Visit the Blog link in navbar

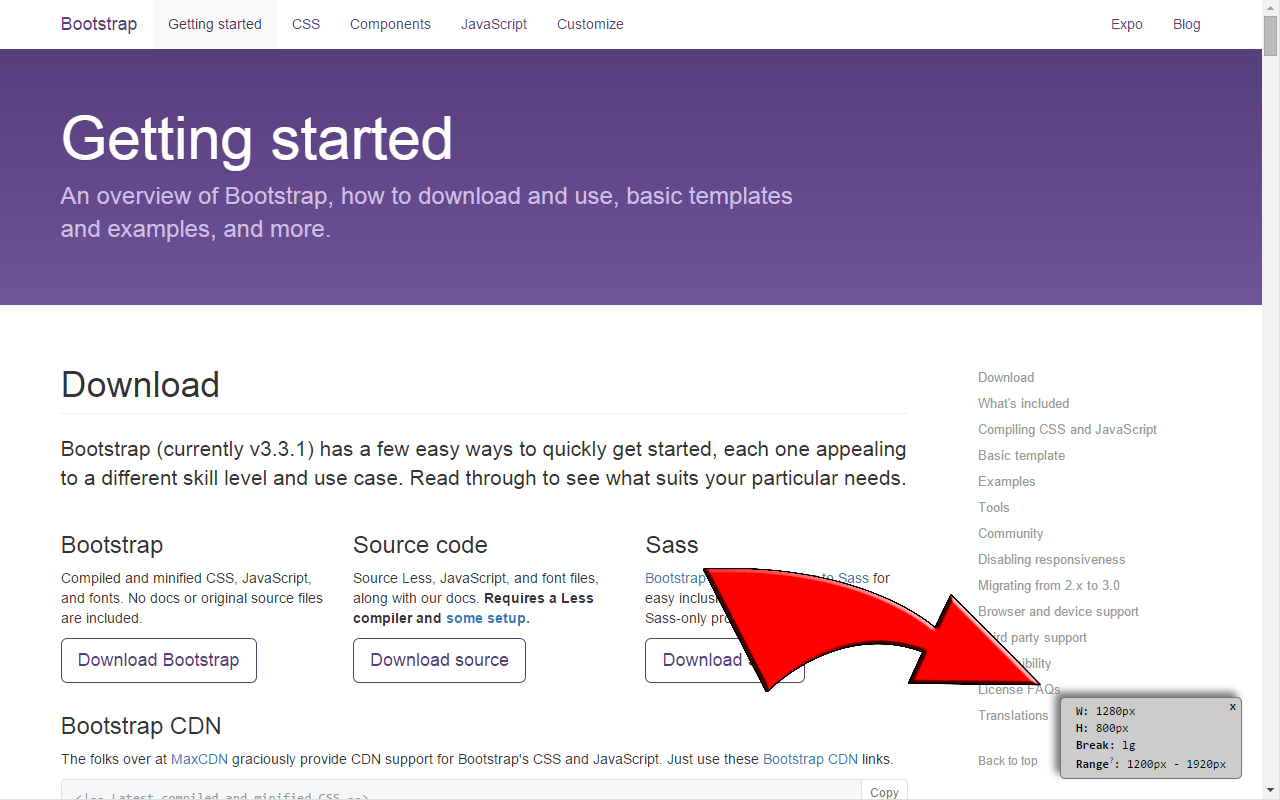point(1187,24)
